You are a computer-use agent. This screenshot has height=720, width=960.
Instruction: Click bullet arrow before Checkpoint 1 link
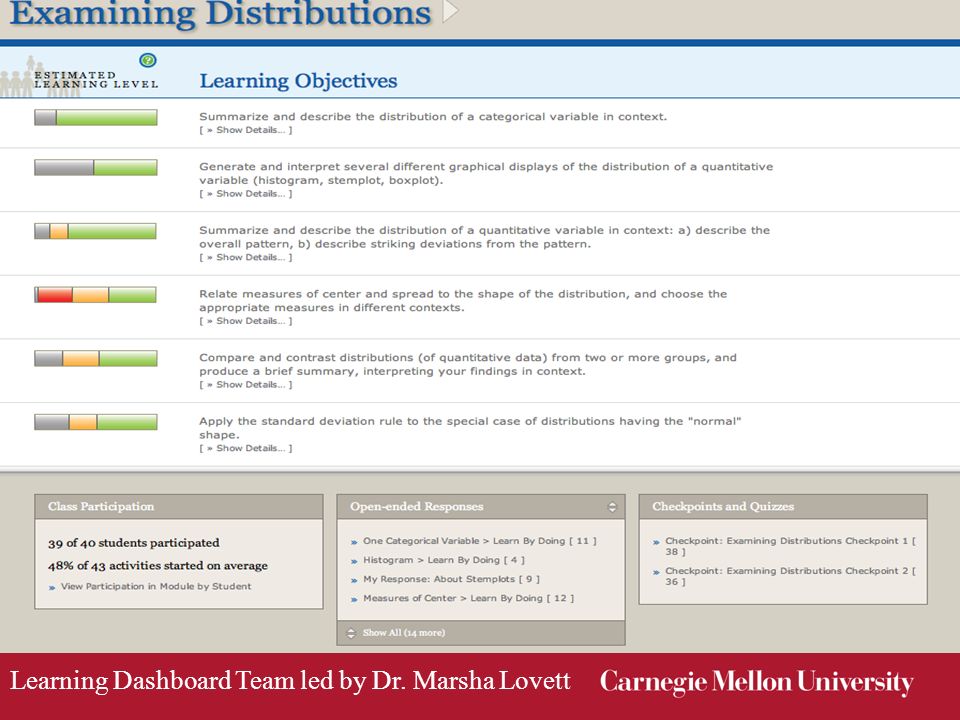(x=656, y=542)
